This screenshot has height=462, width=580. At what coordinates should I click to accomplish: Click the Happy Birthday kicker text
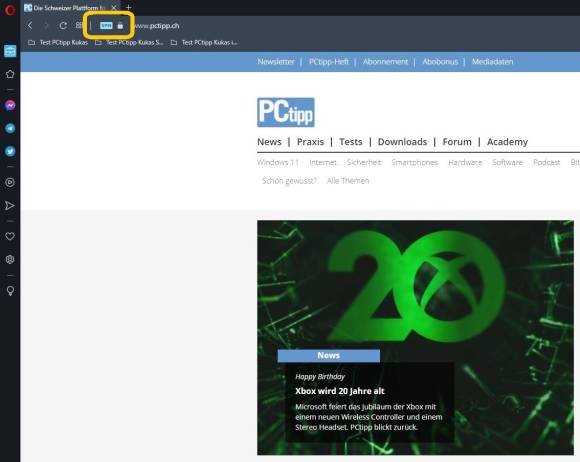pyautogui.click(x=320, y=377)
